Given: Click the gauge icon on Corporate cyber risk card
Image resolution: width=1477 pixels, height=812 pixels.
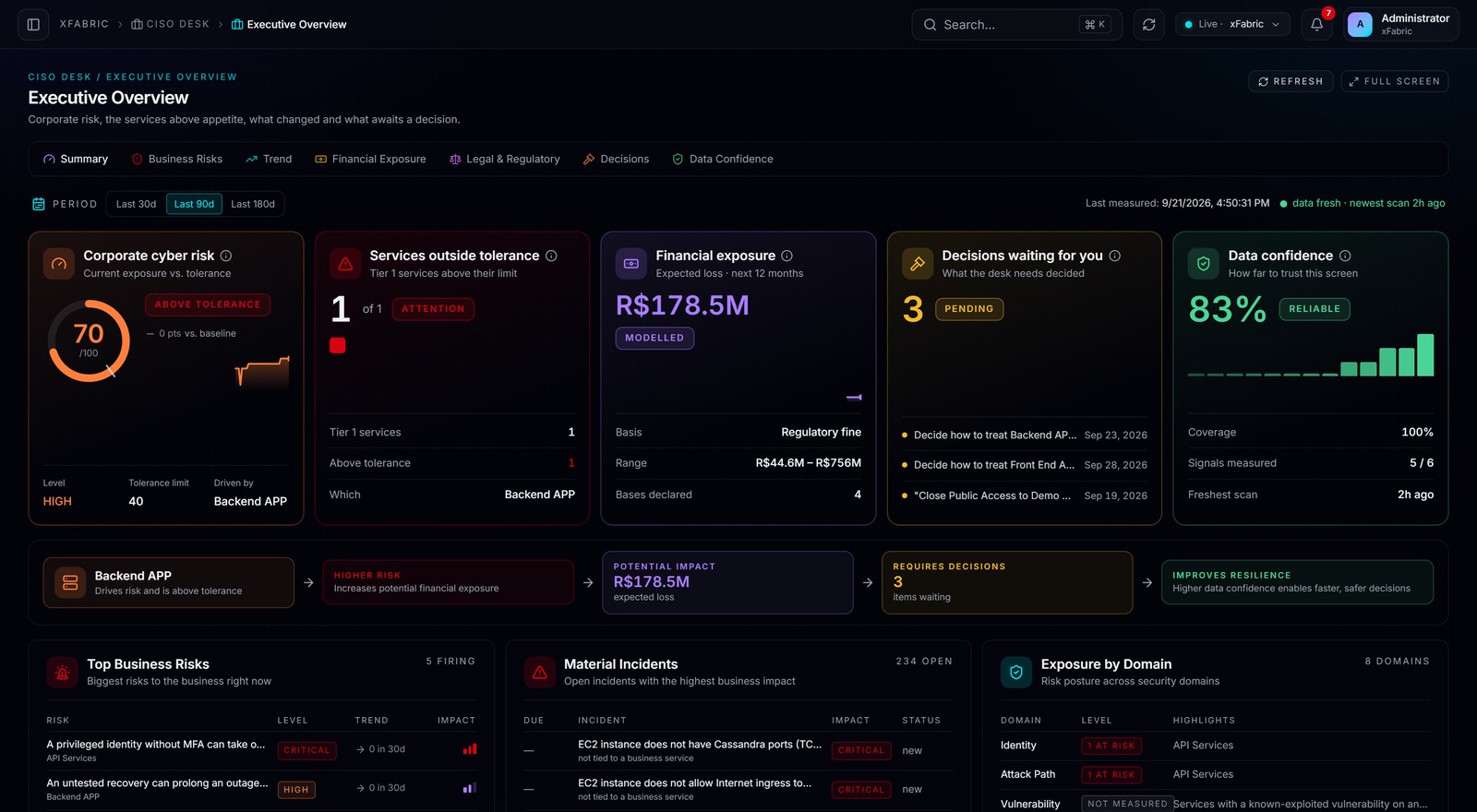Looking at the screenshot, I should tap(59, 264).
